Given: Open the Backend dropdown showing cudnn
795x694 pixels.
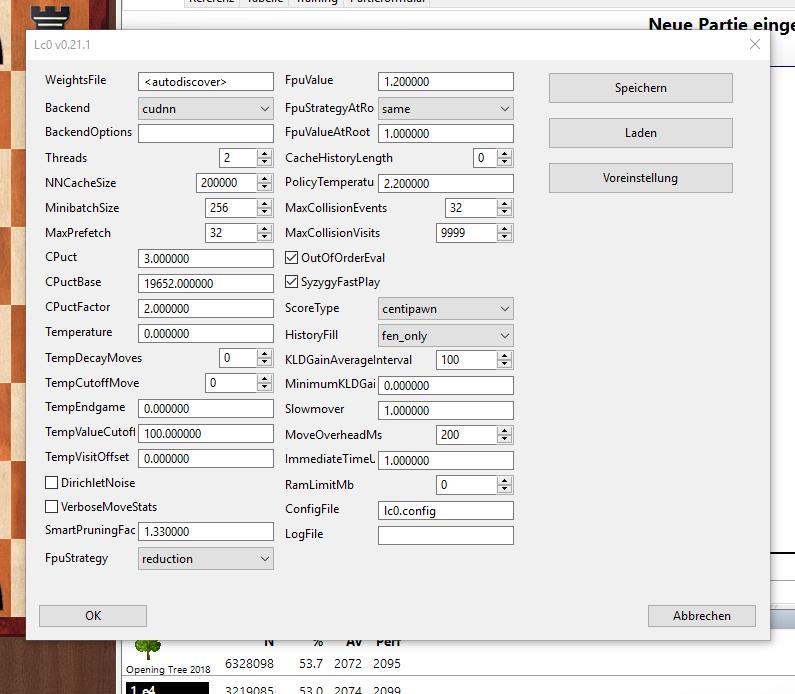Looking at the screenshot, I should (x=206, y=108).
